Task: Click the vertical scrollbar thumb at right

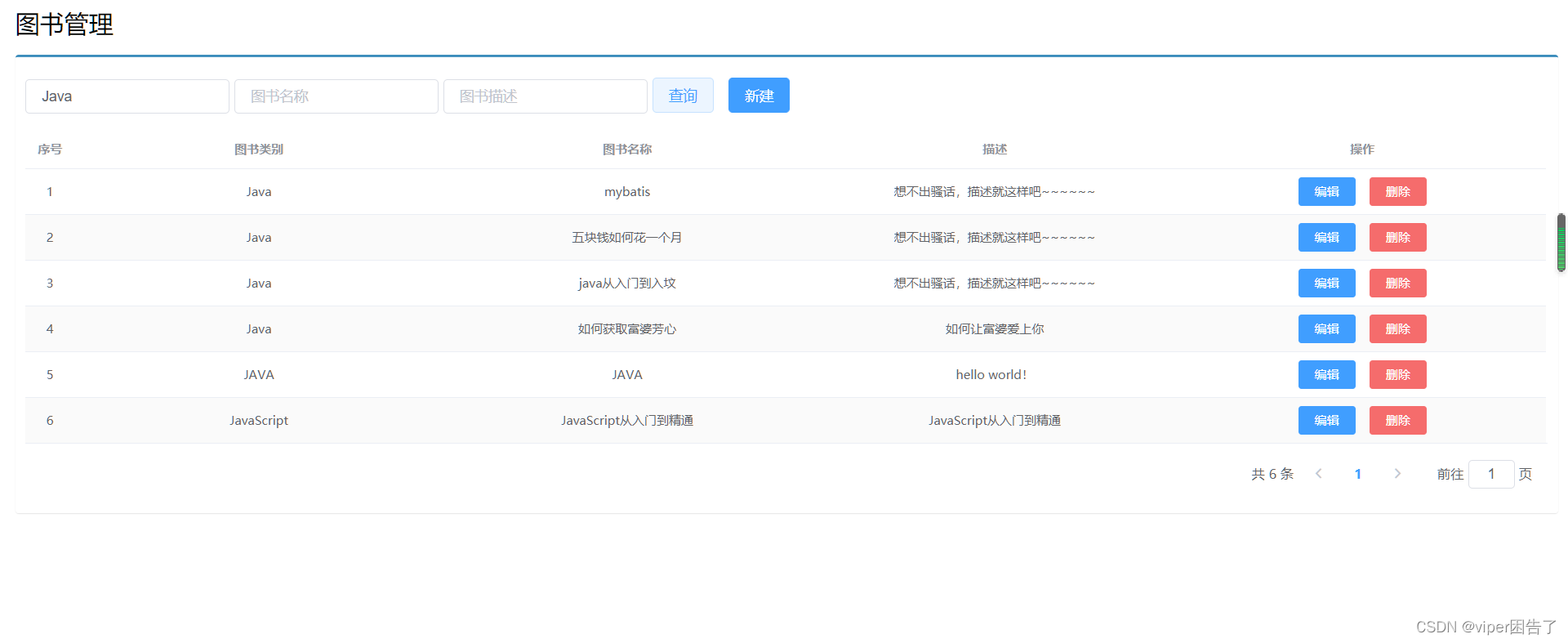Action: click(1561, 243)
